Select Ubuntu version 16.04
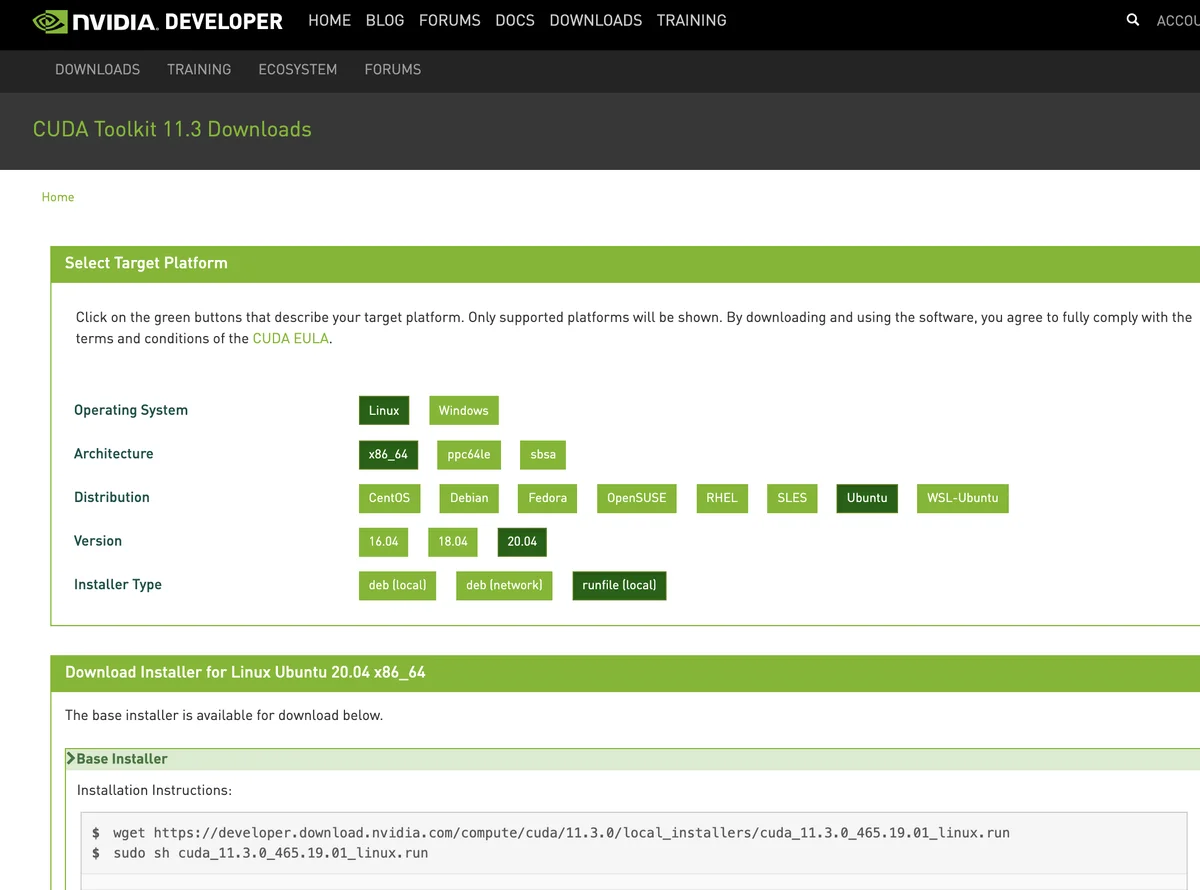The width and height of the screenshot is (1200, 890). click(x=383, y=541)
